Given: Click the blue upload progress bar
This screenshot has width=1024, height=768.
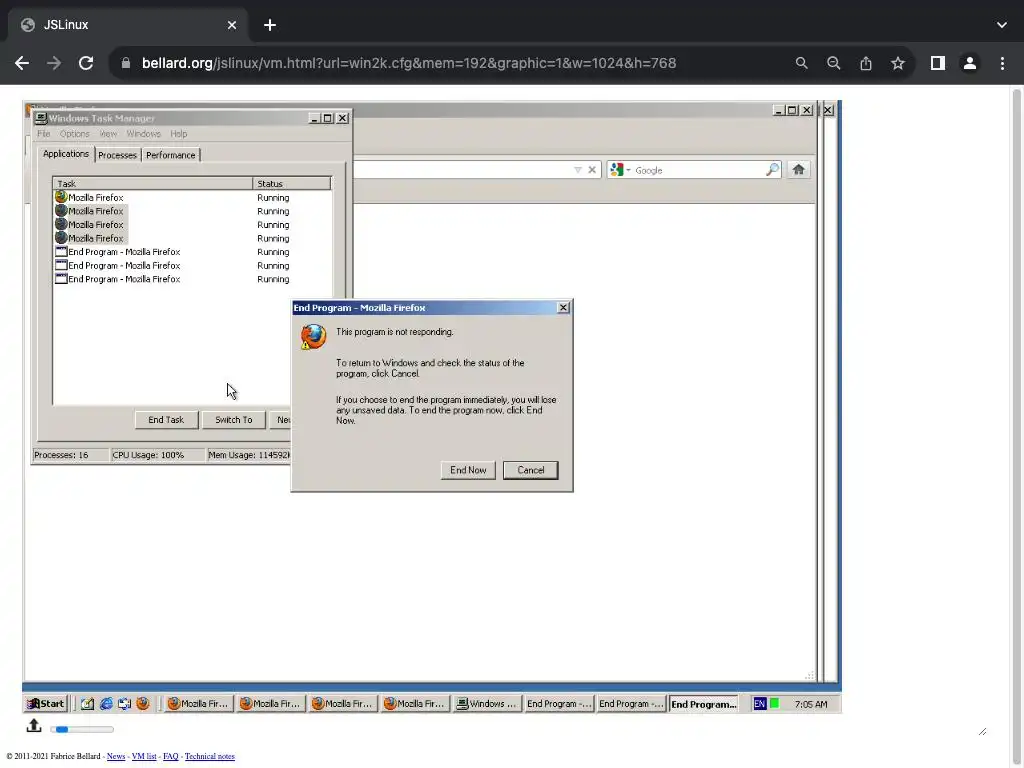Looking at the screenshot, I should (x=82, y=729).
